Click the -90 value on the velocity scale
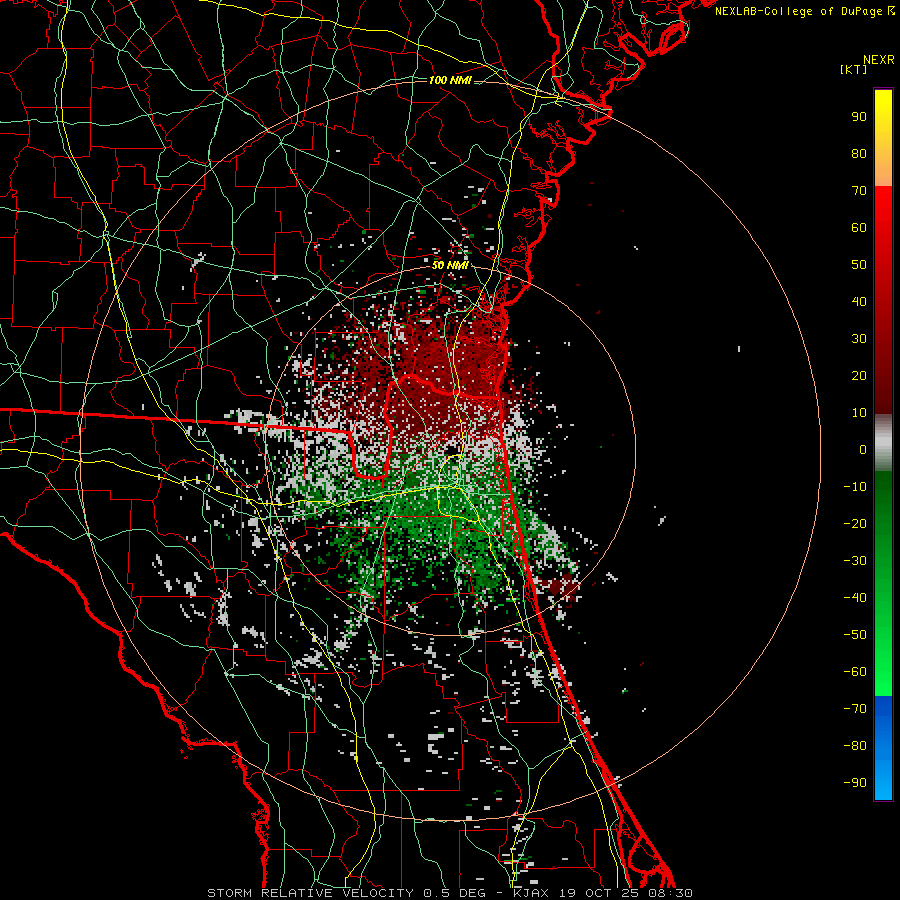 tap(855, 783)
